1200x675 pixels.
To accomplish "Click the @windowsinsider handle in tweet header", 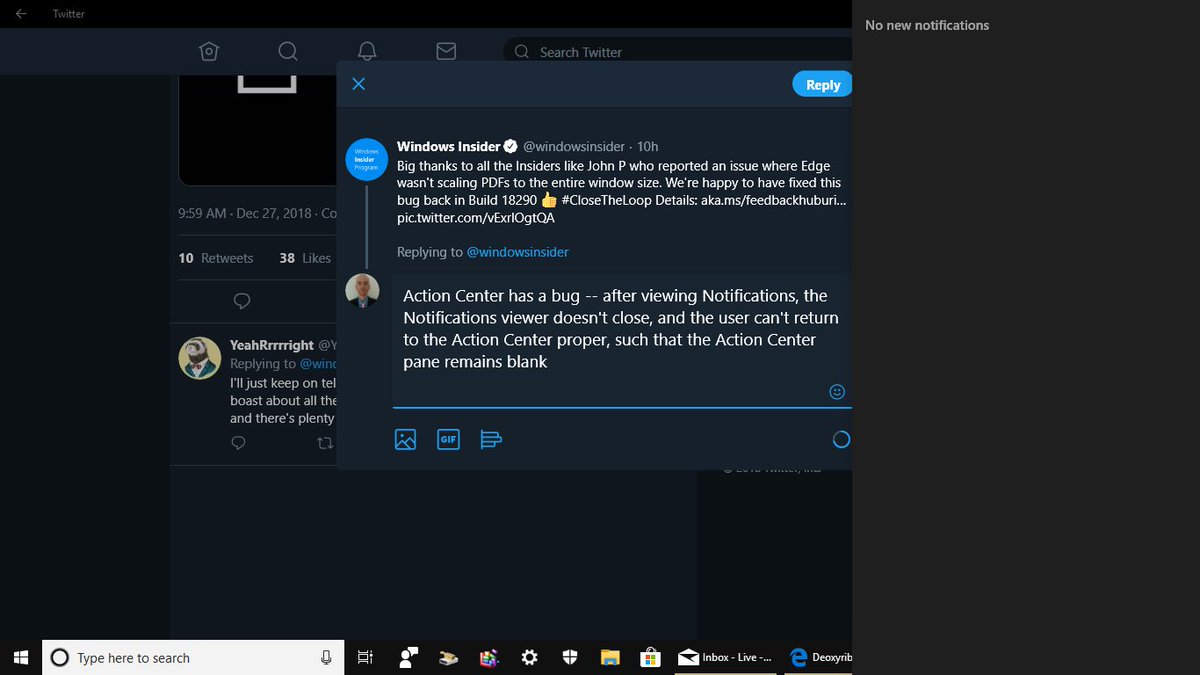I will 573,146.
